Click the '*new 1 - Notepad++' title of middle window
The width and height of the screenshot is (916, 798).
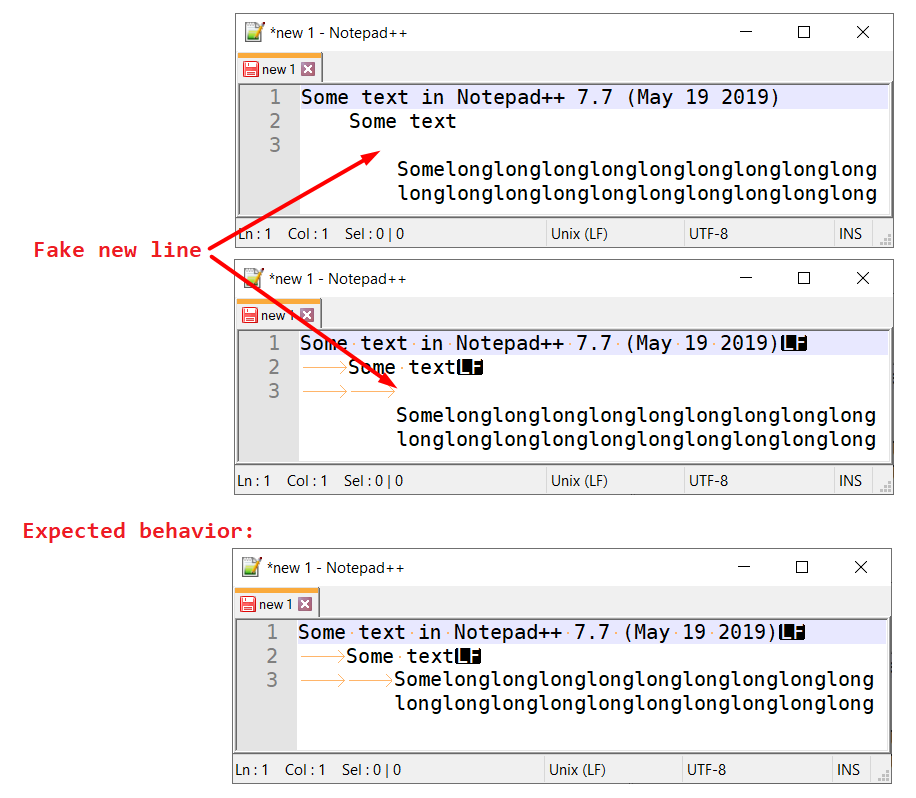point(337,279)
